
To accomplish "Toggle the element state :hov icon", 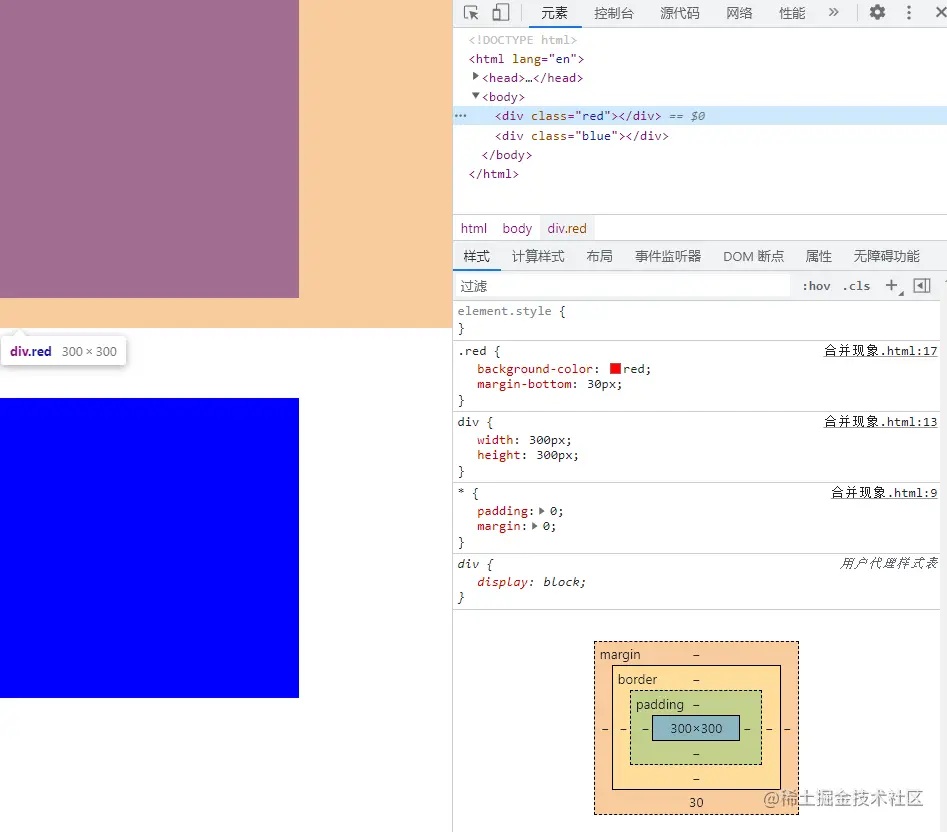I will tap(815, 285).
